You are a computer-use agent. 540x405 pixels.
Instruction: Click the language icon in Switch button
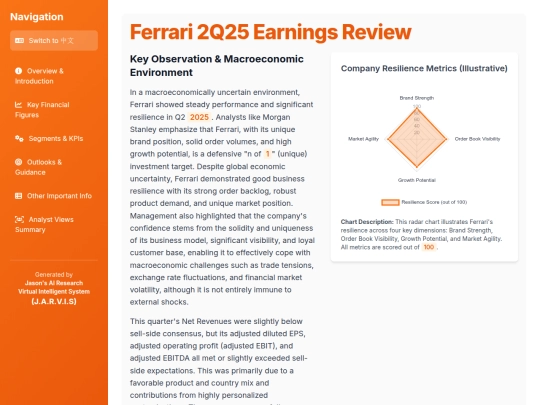click(x=19, y=41)
